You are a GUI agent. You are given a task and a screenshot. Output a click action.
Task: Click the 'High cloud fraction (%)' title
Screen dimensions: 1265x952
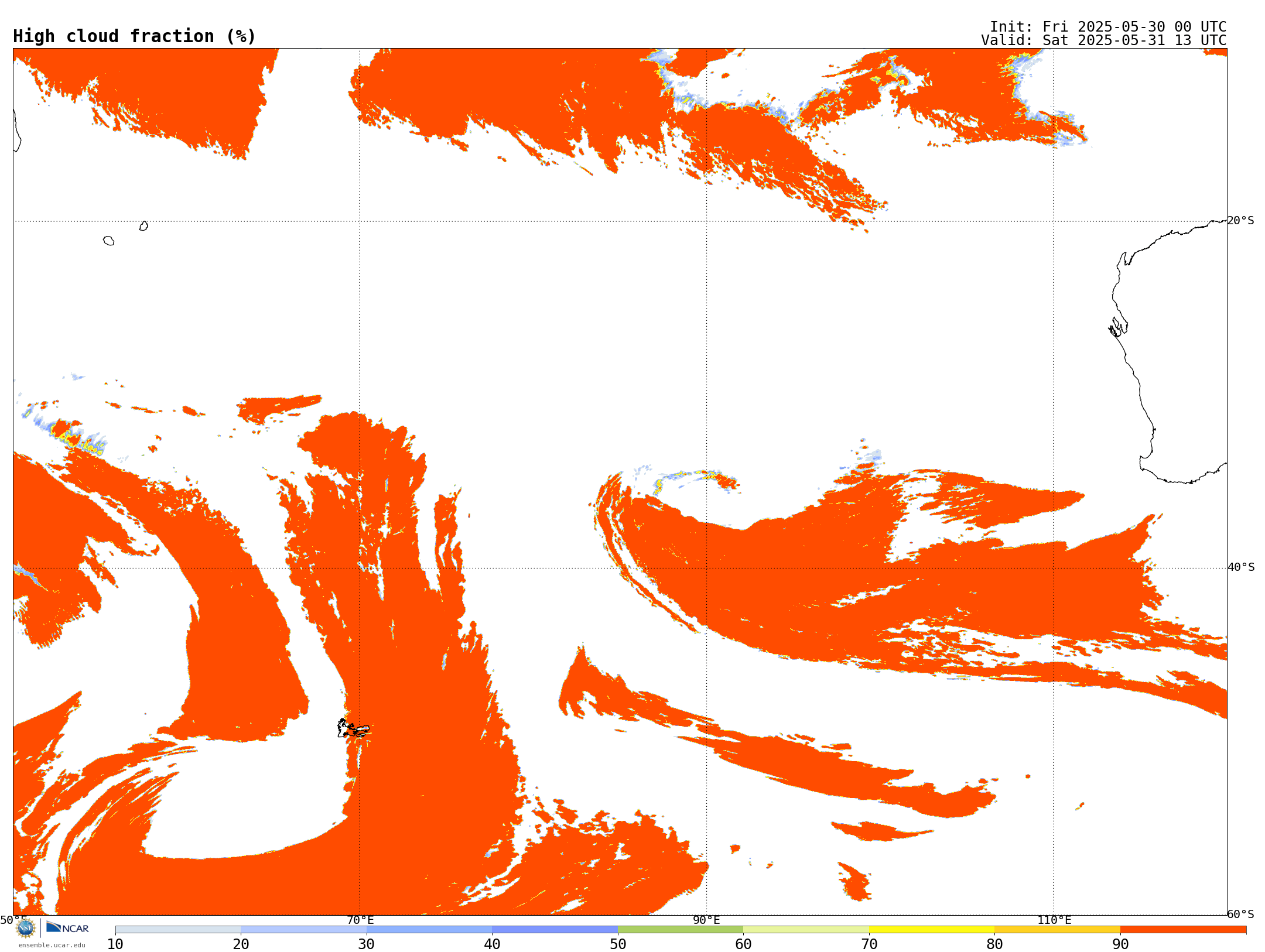point(135,36)
